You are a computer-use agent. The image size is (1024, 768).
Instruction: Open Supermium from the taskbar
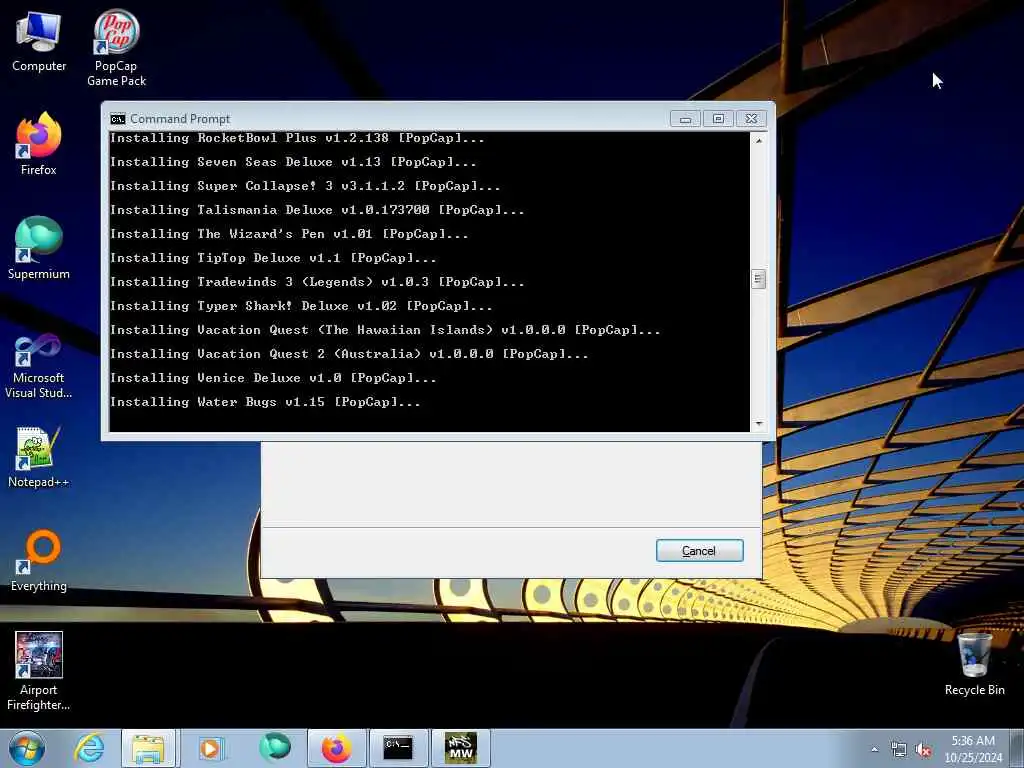click(x=274, y=748)
